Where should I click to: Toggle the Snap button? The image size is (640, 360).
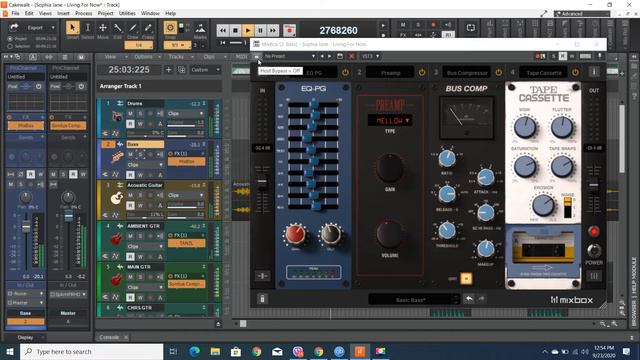click(170, 28)
